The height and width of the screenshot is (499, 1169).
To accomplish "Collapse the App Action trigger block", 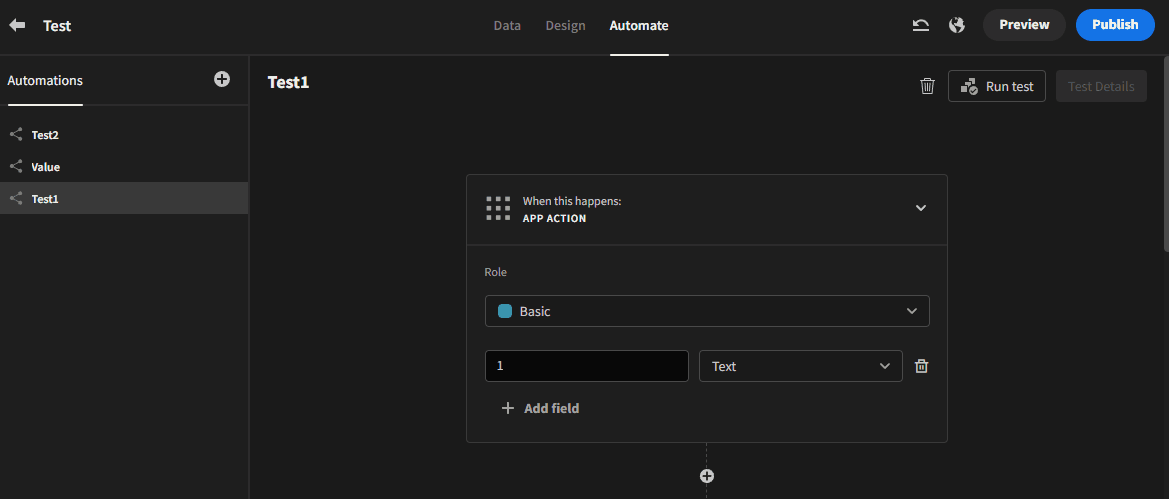I will tap(921, 208).
